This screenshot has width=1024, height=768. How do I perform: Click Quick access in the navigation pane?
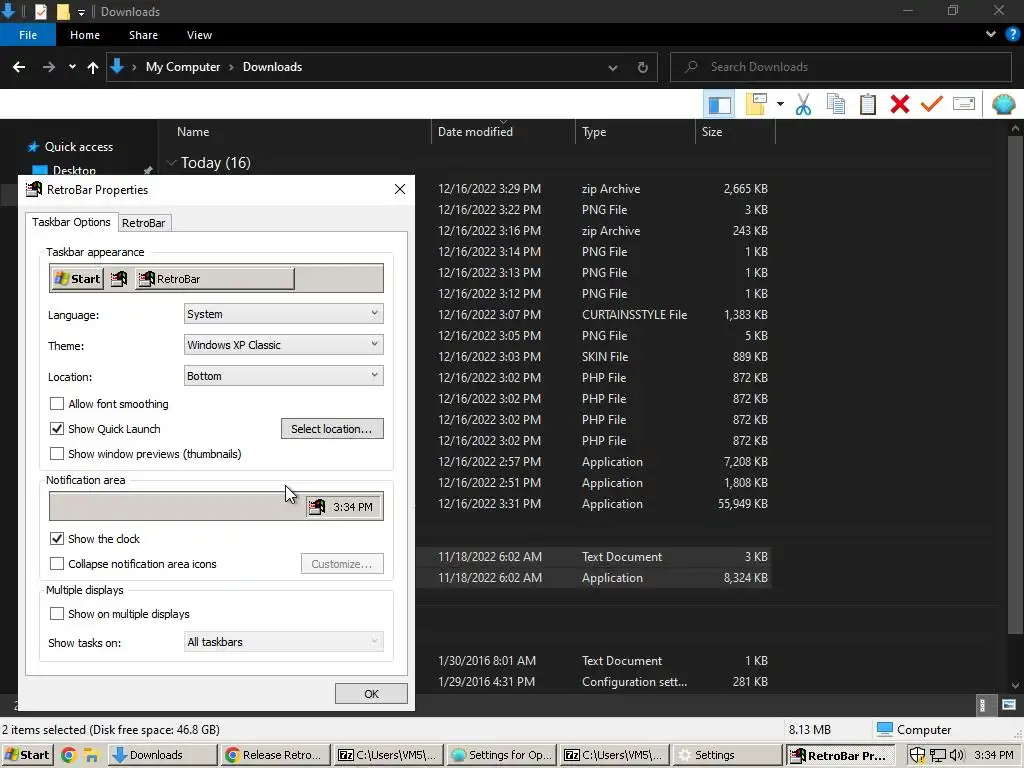(x=78, y=147)
